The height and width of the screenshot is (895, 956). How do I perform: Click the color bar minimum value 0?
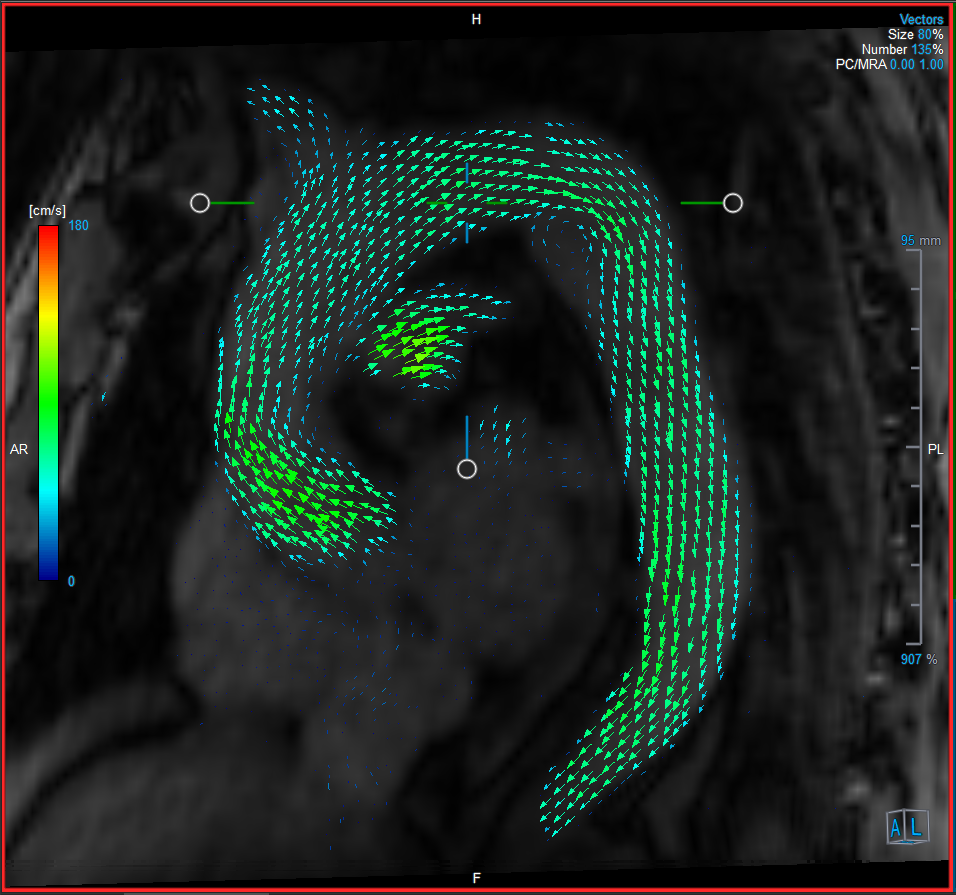71,581
